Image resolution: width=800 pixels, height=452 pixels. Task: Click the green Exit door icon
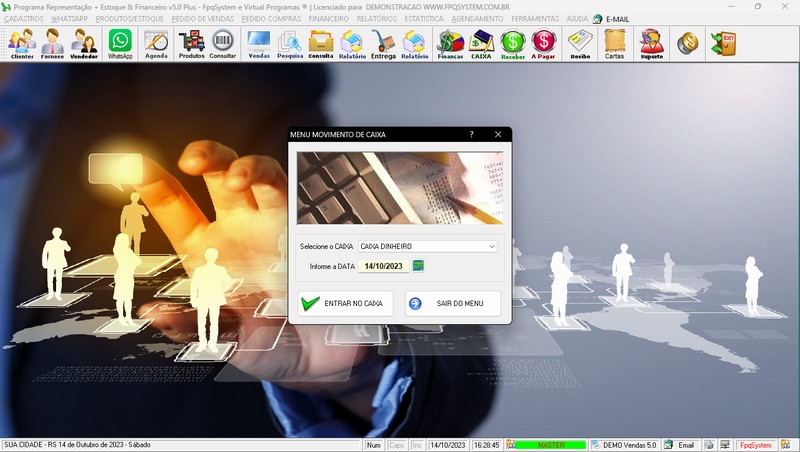[723, 43]
